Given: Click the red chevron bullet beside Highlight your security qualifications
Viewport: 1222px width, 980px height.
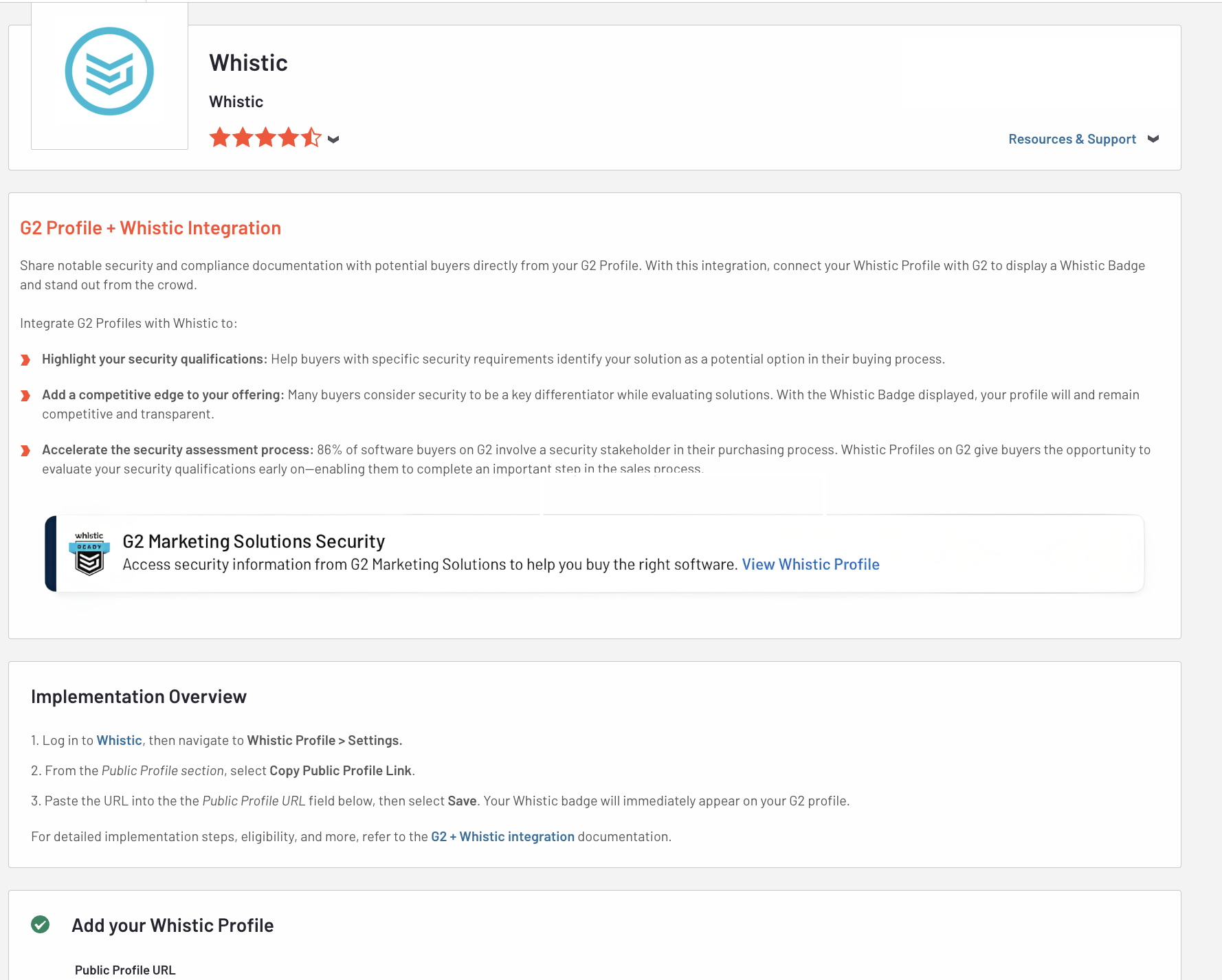Looking at the screenshot, I should pos(25,359).
